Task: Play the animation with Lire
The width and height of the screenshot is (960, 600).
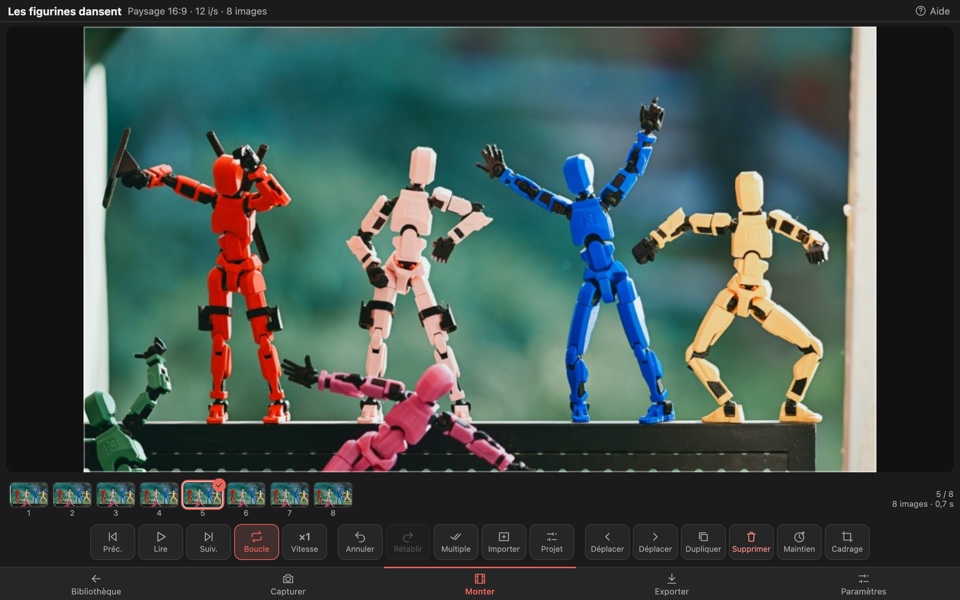Action: (160, 542)
